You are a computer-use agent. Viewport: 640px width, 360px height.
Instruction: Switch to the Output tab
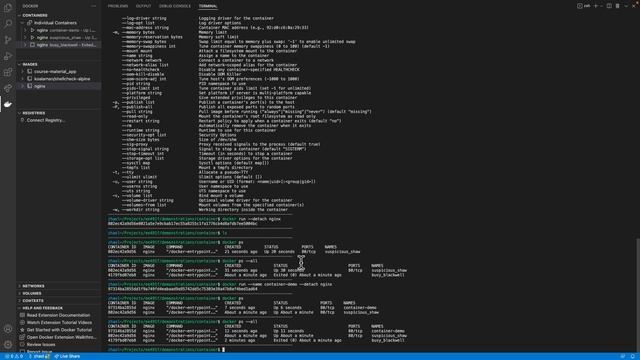(143, 6)
